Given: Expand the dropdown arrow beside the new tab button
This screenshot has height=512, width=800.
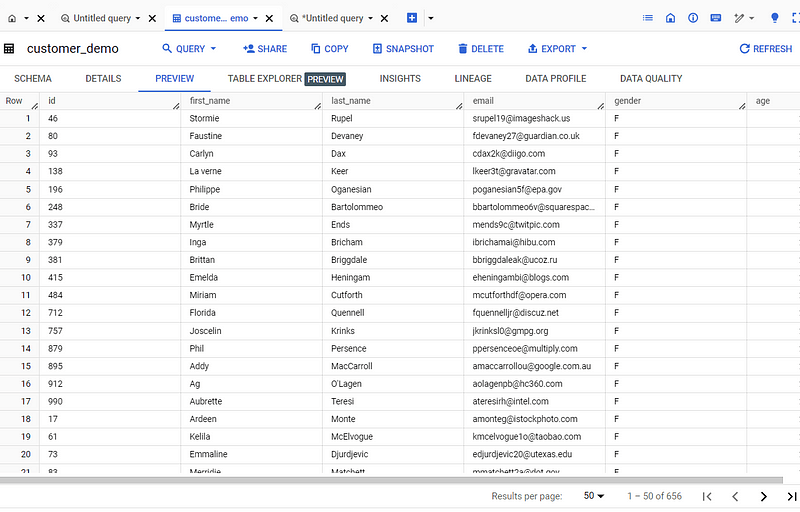Looking at the screenshot, I should click(431, 18).
